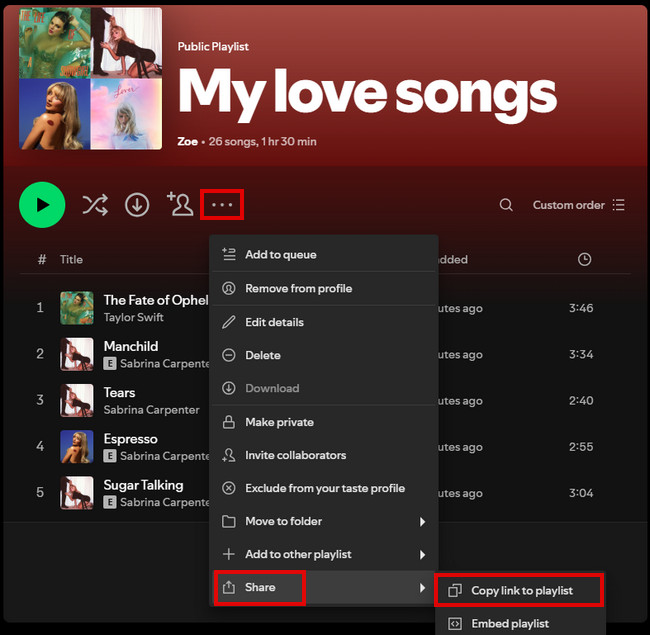Select Add to queue menu item

(x=324, y=254)
